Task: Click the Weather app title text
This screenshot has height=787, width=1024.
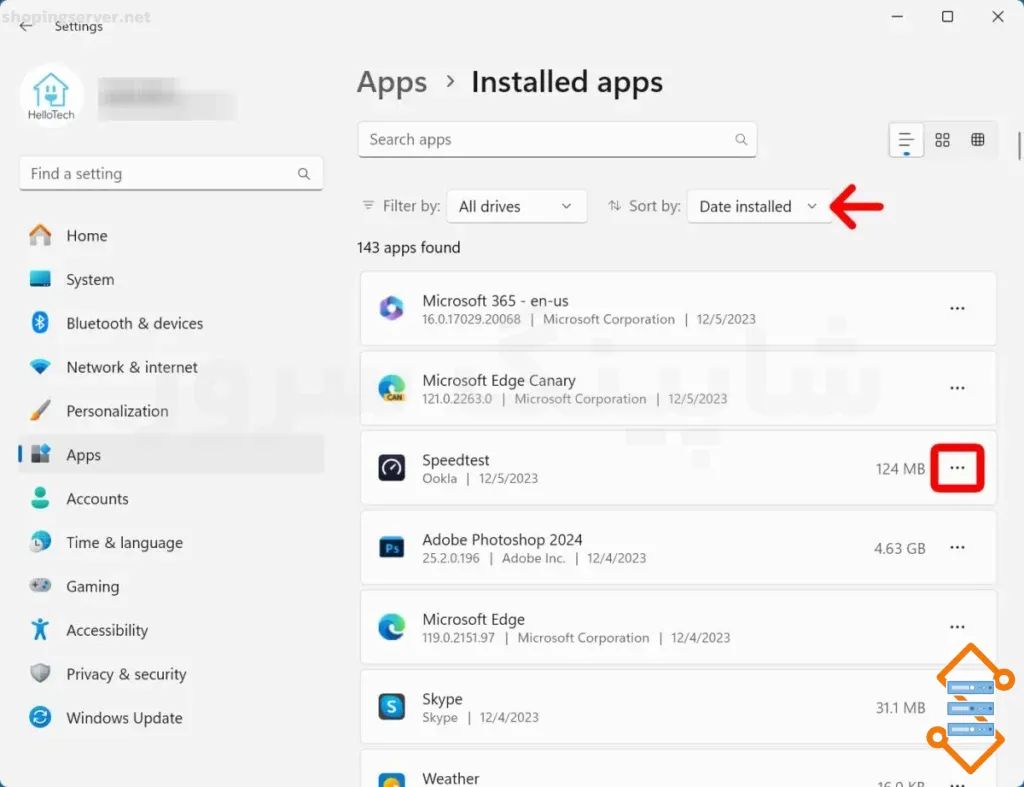Action: pos(451,778)
